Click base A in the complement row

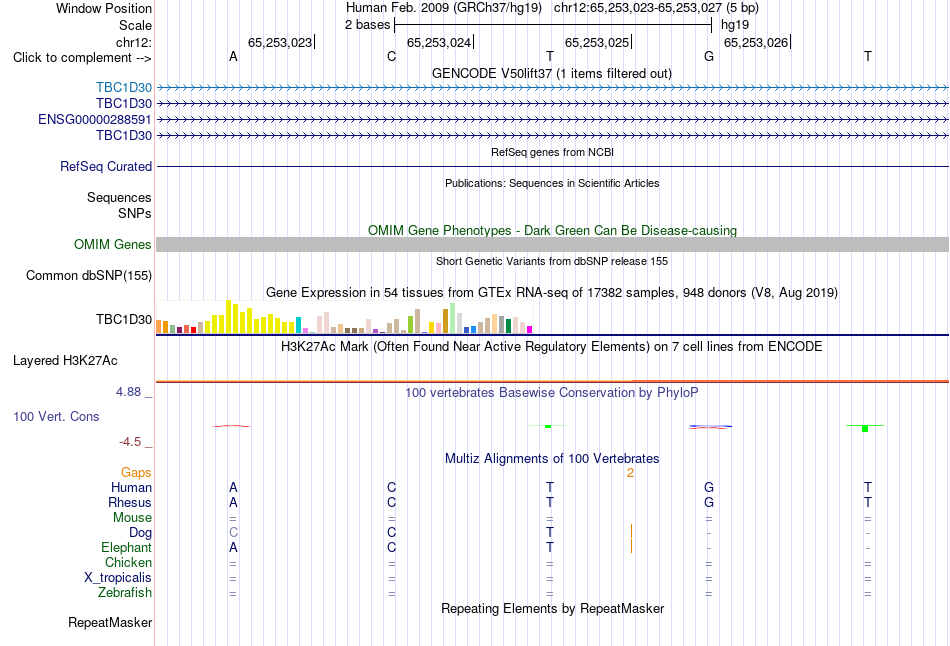233,56
